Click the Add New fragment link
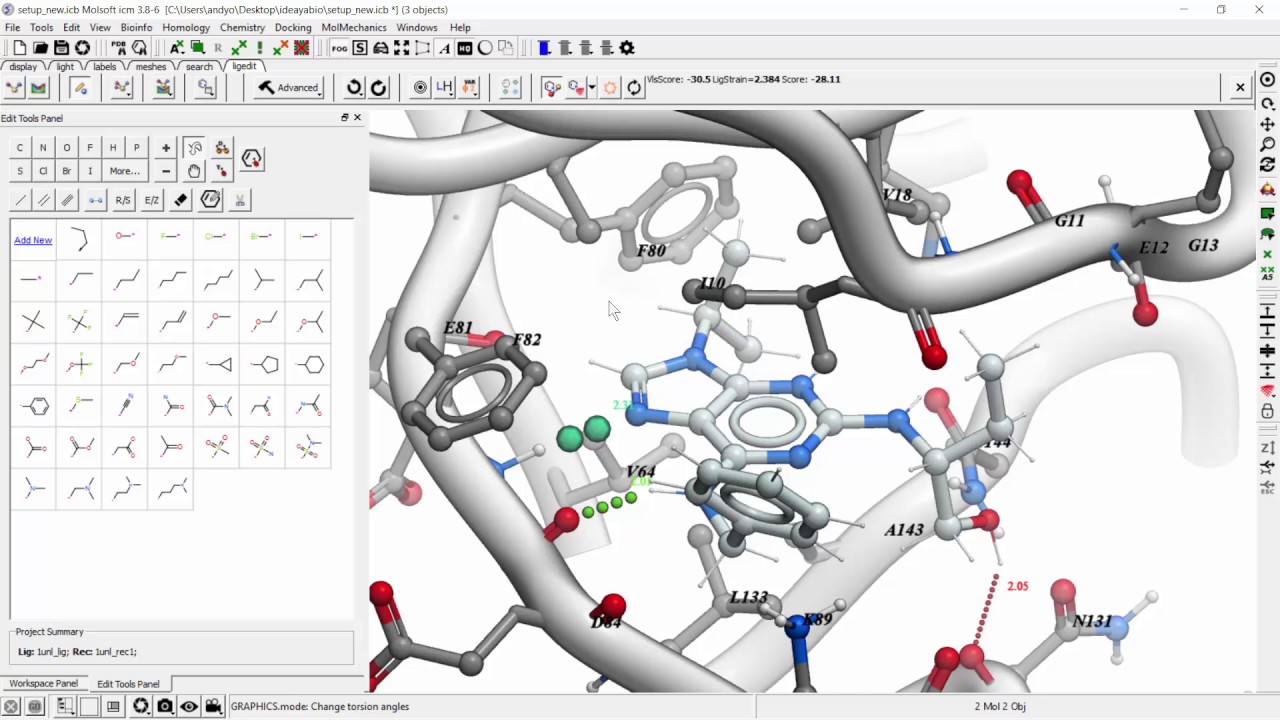The width and height of the screenshot is (1280, 720). pos(33,240)
